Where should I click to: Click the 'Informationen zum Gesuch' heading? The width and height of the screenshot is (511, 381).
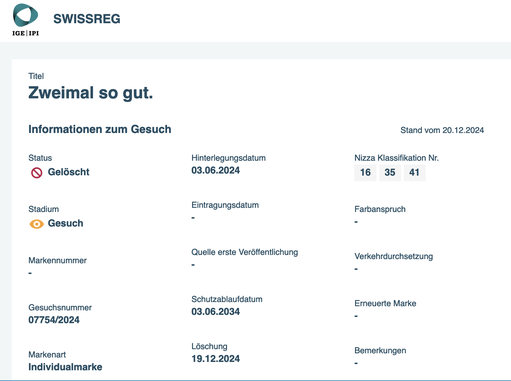100,129
